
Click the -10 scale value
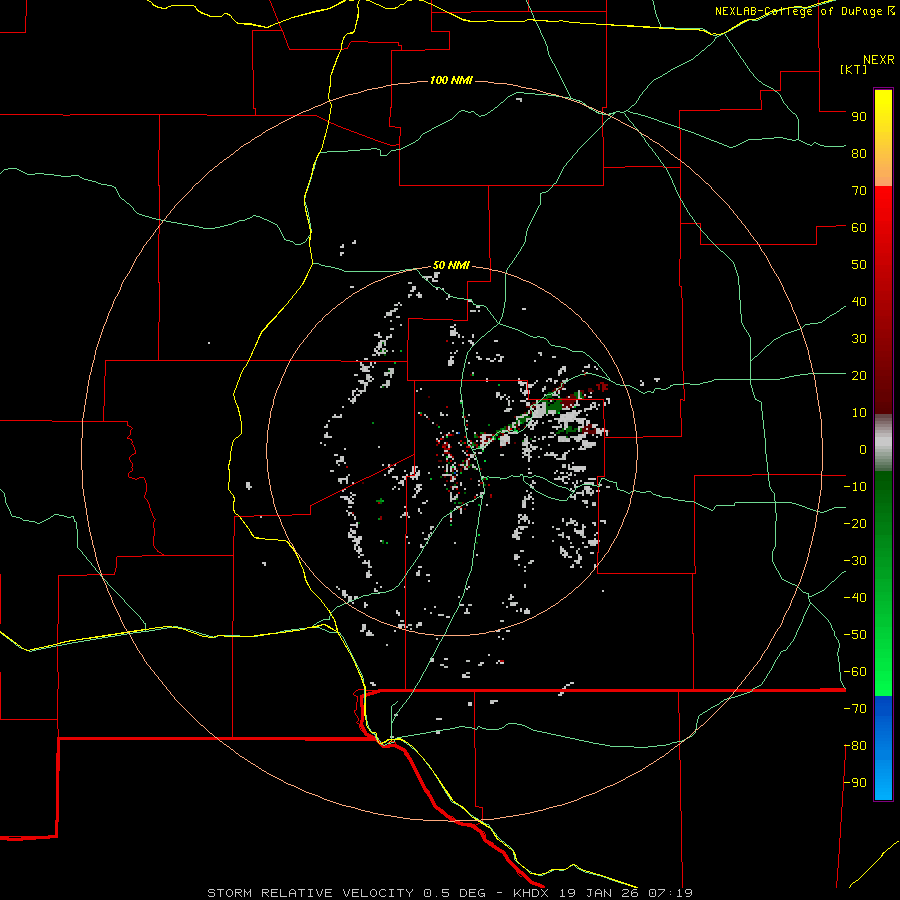[855, 487]
